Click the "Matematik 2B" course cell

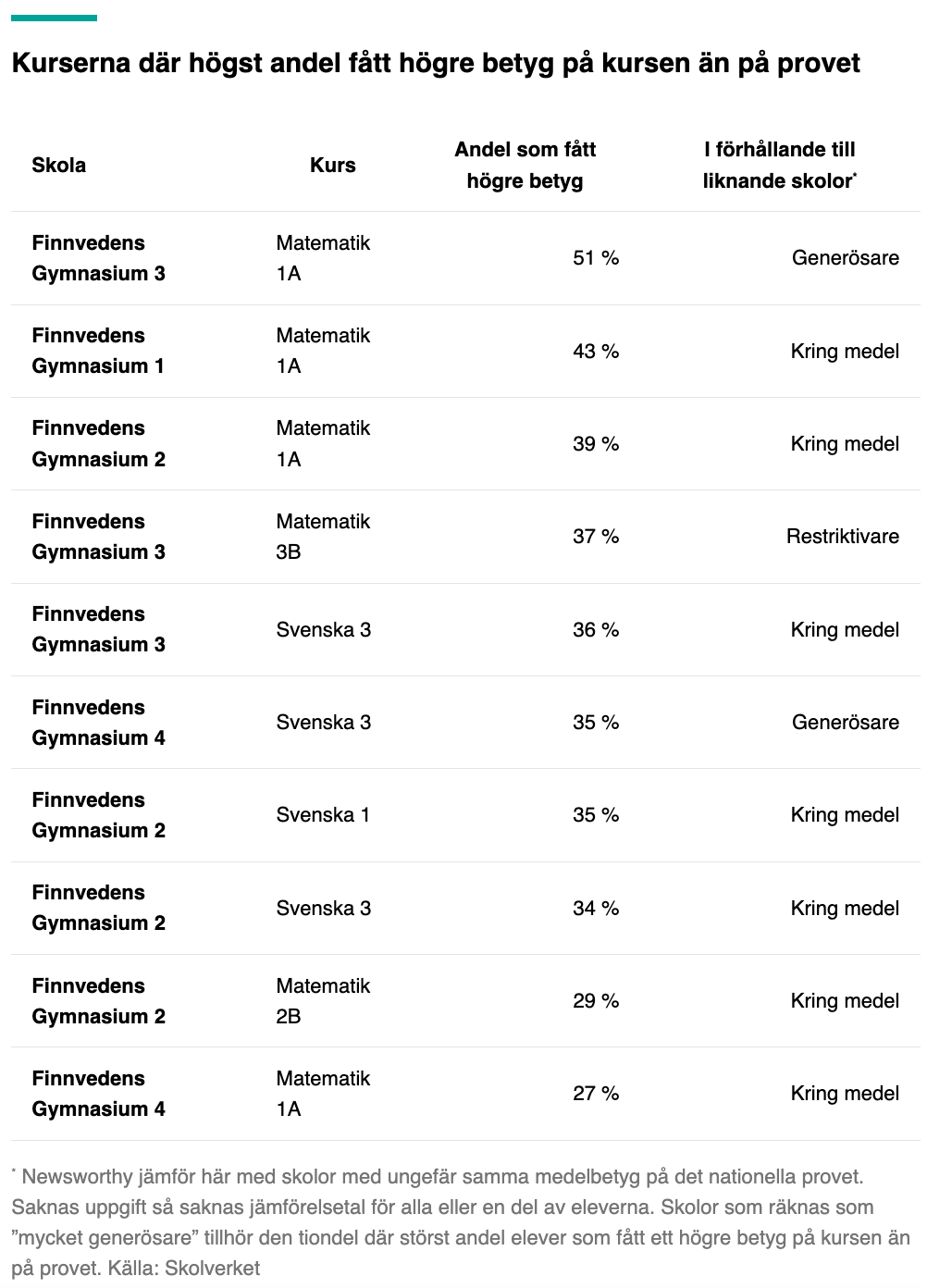[x=323, y=1001]
